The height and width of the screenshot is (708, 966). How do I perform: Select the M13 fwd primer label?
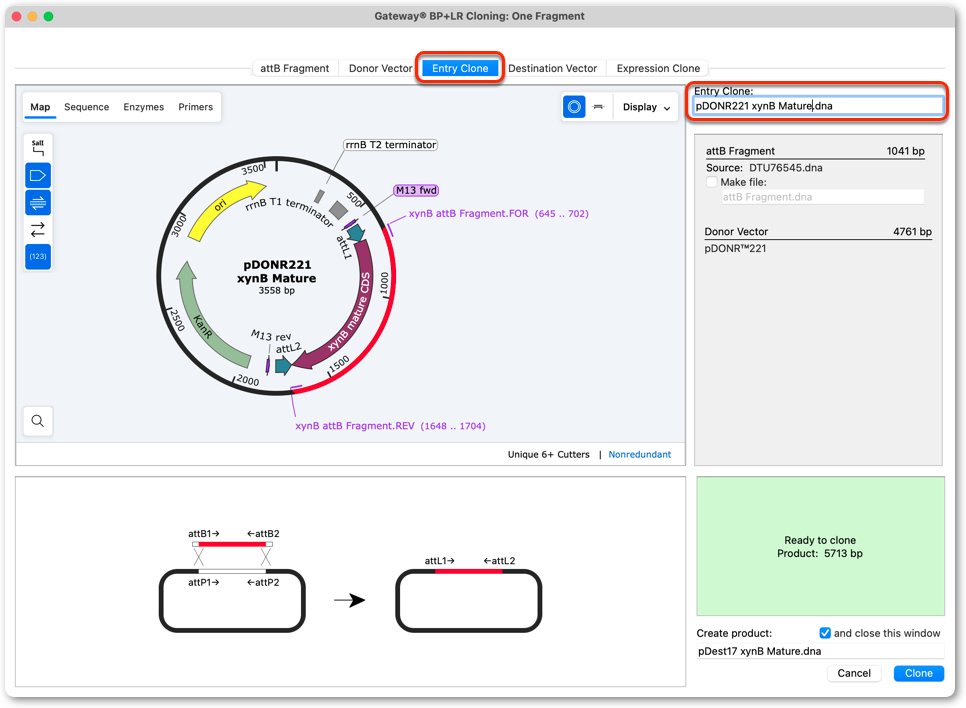416,190
